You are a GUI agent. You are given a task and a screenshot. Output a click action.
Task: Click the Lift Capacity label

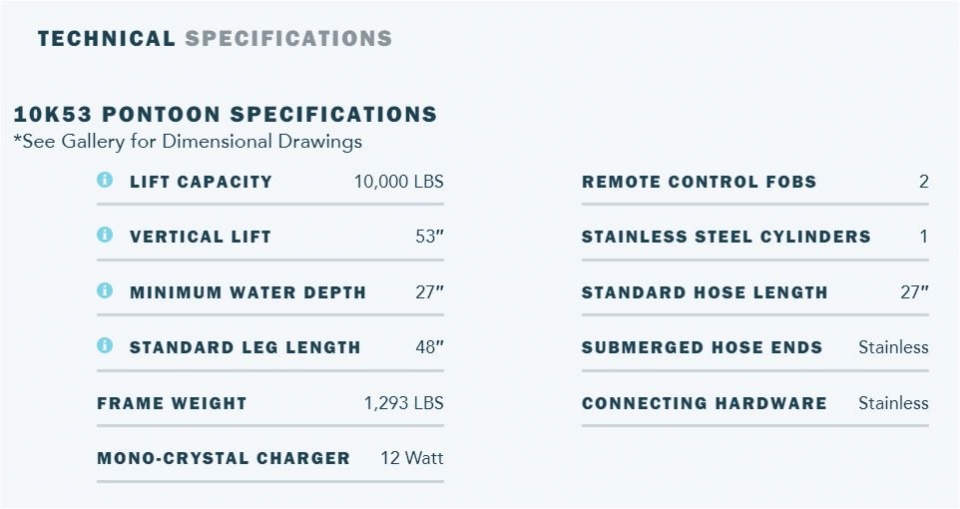(x=200, y=182)
